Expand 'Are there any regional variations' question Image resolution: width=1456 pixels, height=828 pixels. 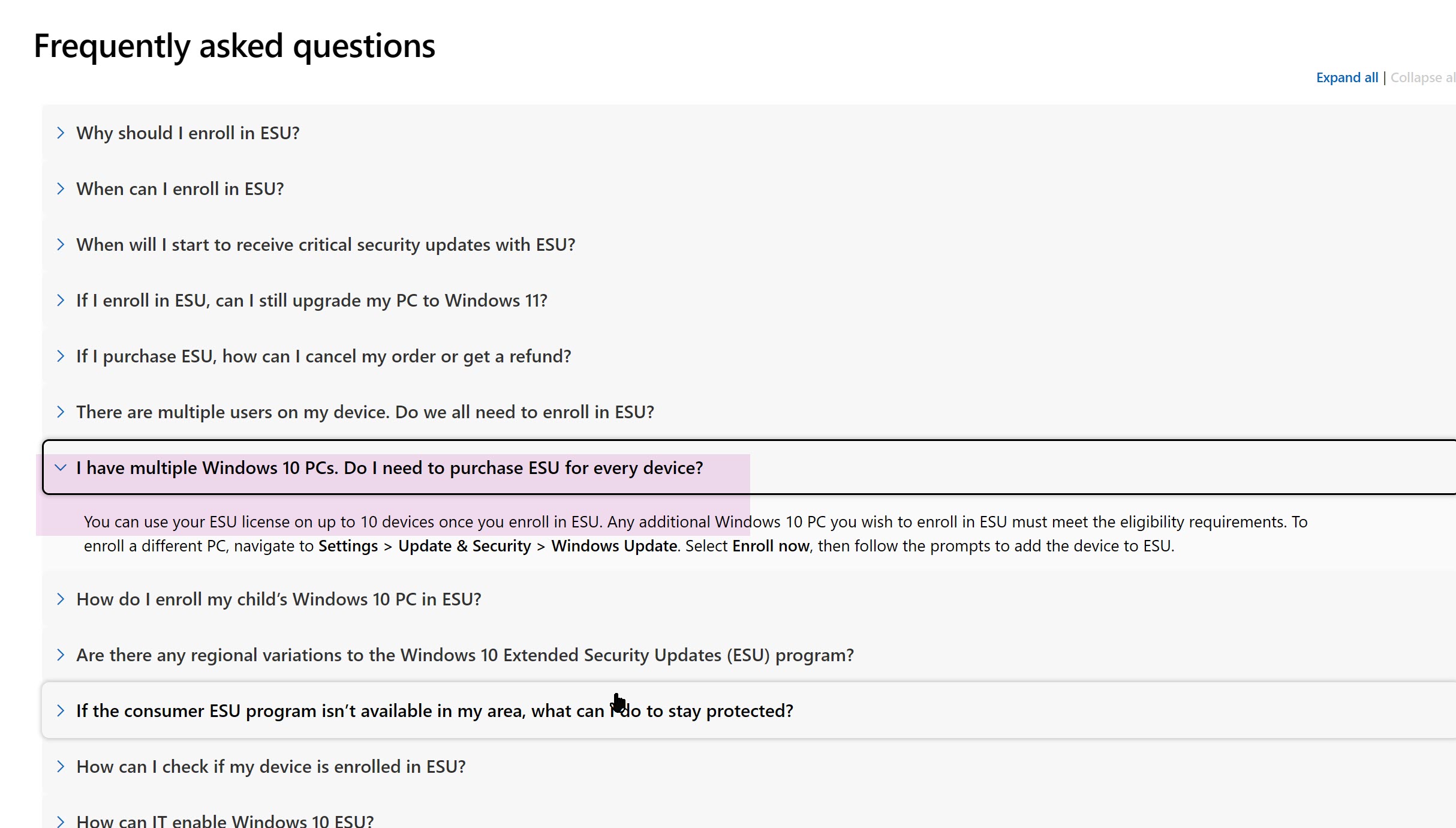pyautogui.click(x=465, y=655)
